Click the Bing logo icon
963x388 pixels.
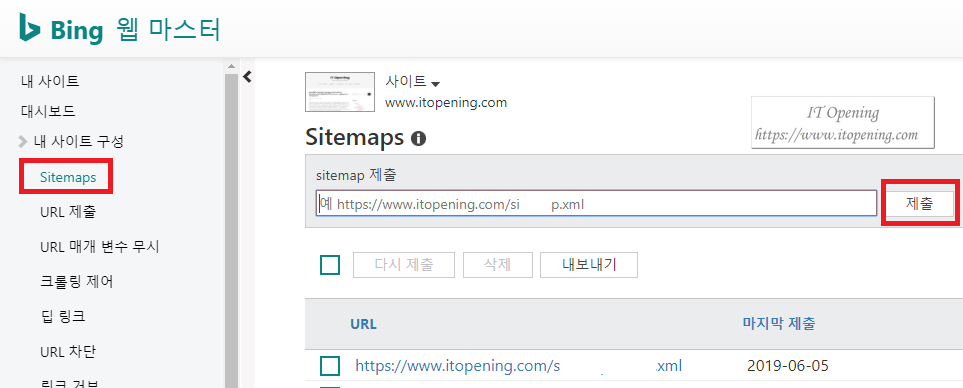coord(29,28)
